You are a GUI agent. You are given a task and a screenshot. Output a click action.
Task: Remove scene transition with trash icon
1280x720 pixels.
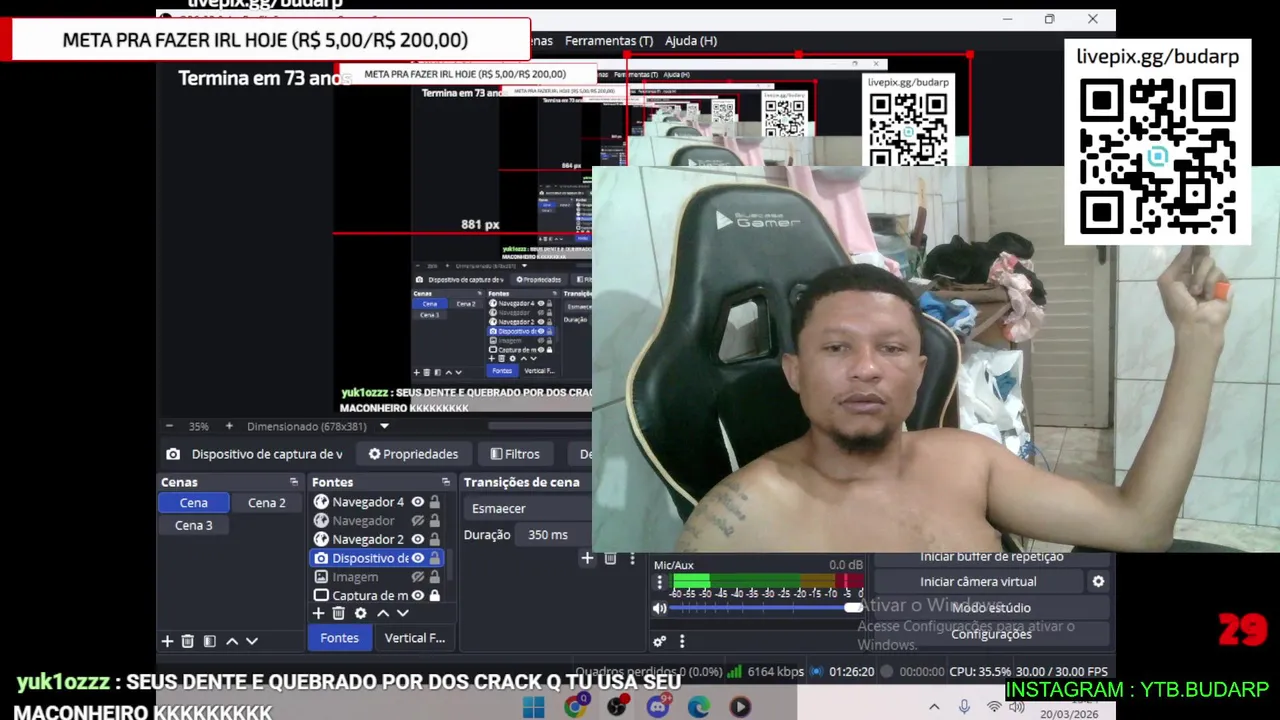(x=610, y=558)
